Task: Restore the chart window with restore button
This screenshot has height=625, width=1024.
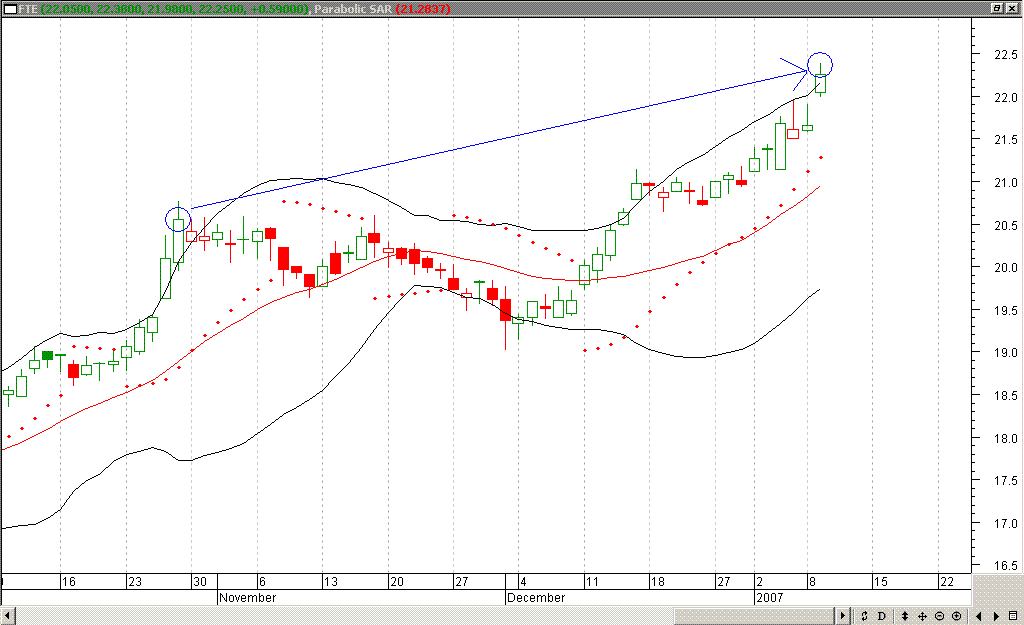Action: (x=997, y=8)
